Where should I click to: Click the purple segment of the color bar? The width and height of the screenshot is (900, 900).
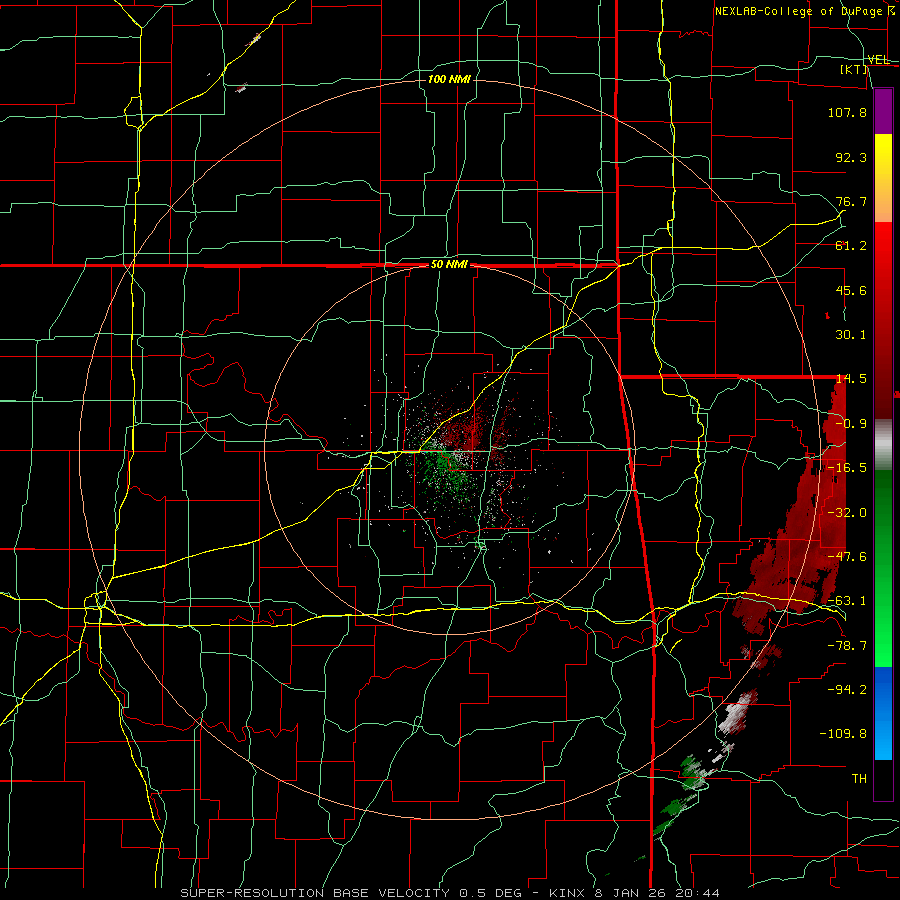pyautogui.click(x=883, y=111)
